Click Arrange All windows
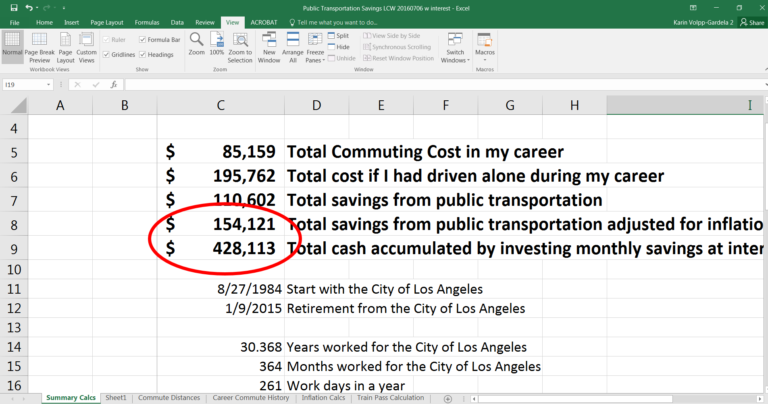 pyautogui.click(x=293, y=47)
